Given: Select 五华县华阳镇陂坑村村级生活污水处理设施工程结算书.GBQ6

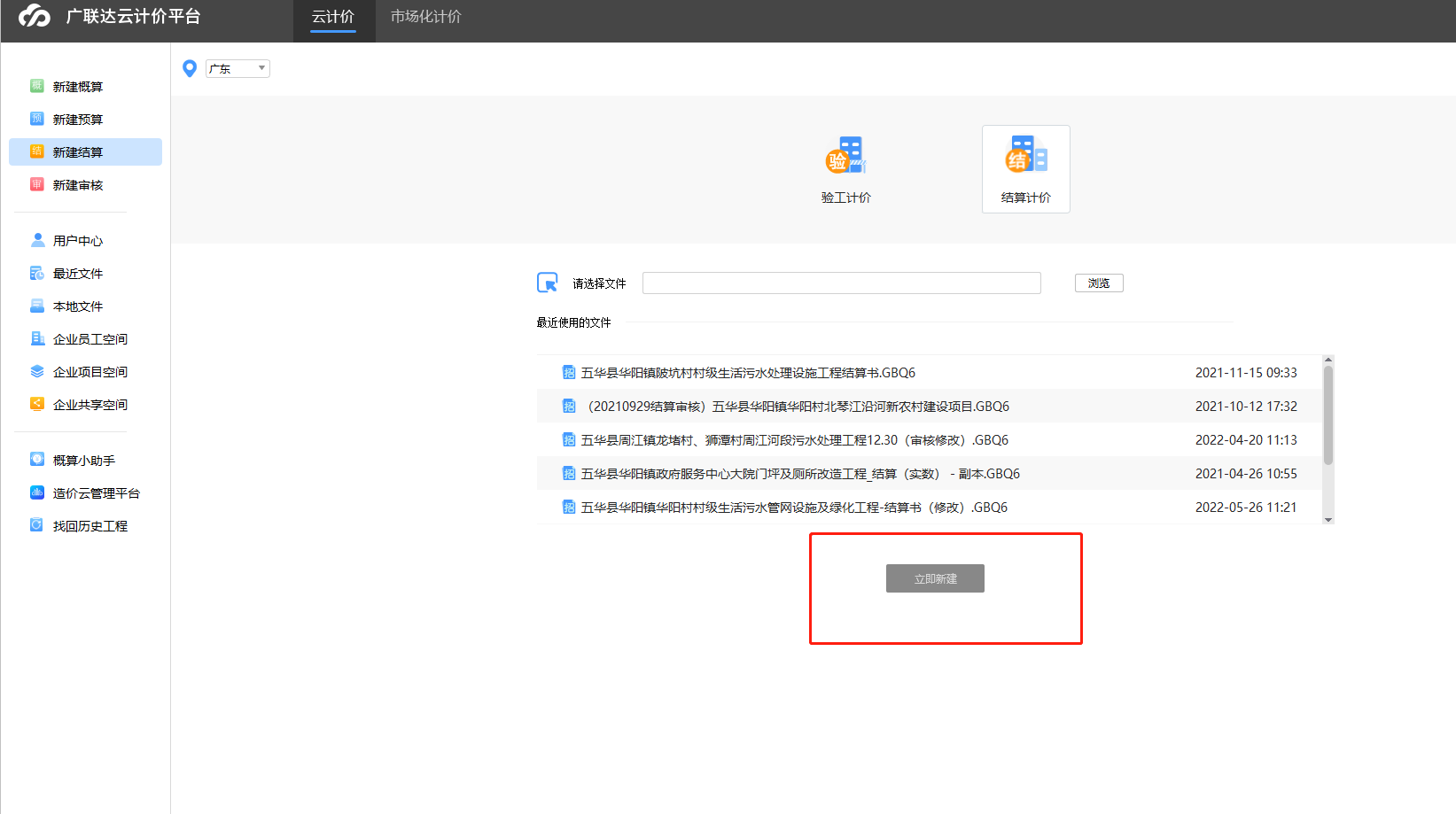Looking at the screenshot, I should 748,373.
